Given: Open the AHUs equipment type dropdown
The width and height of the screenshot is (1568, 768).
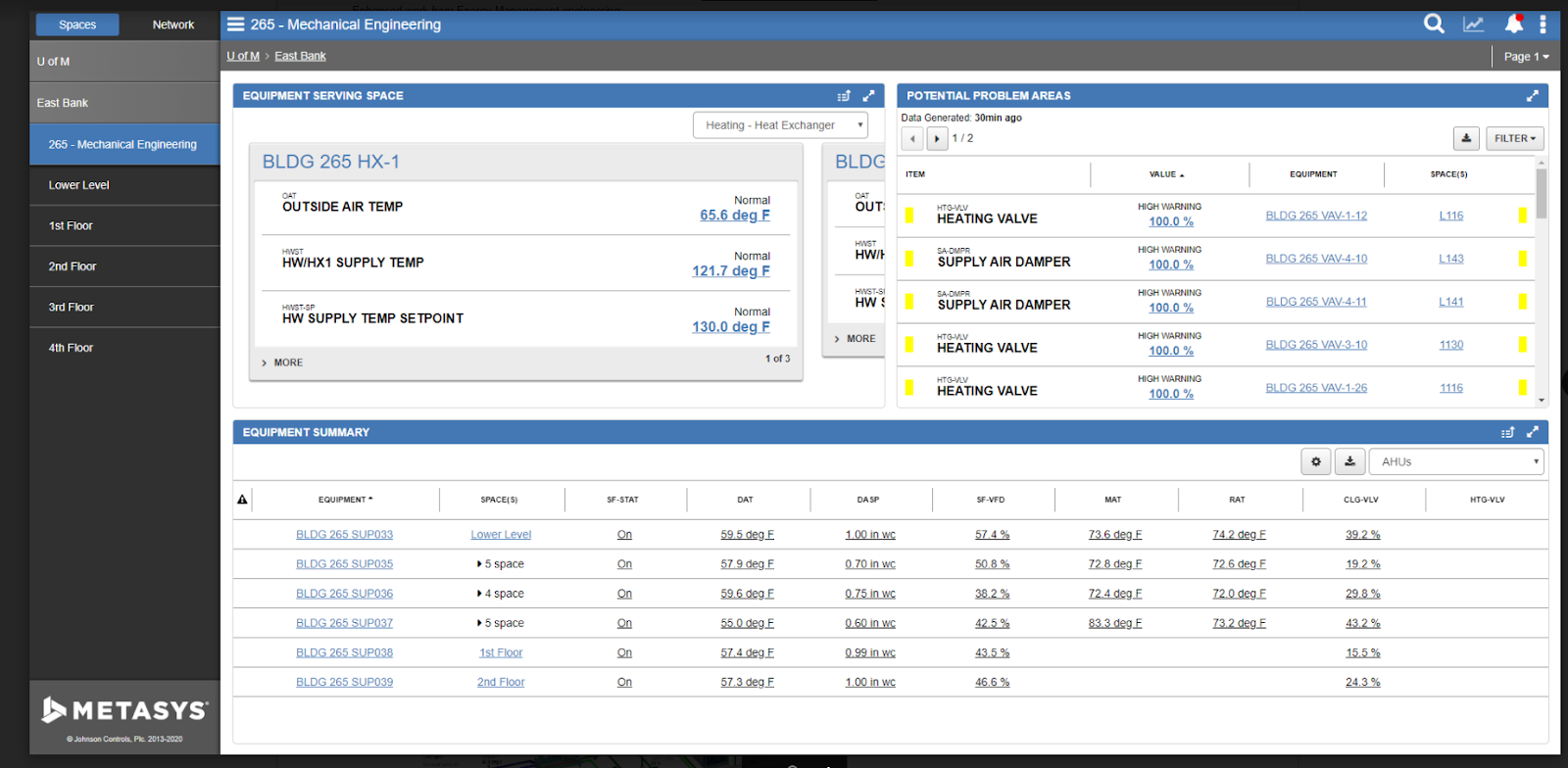Looking at the screenshot, I should tap(1455, 461).
